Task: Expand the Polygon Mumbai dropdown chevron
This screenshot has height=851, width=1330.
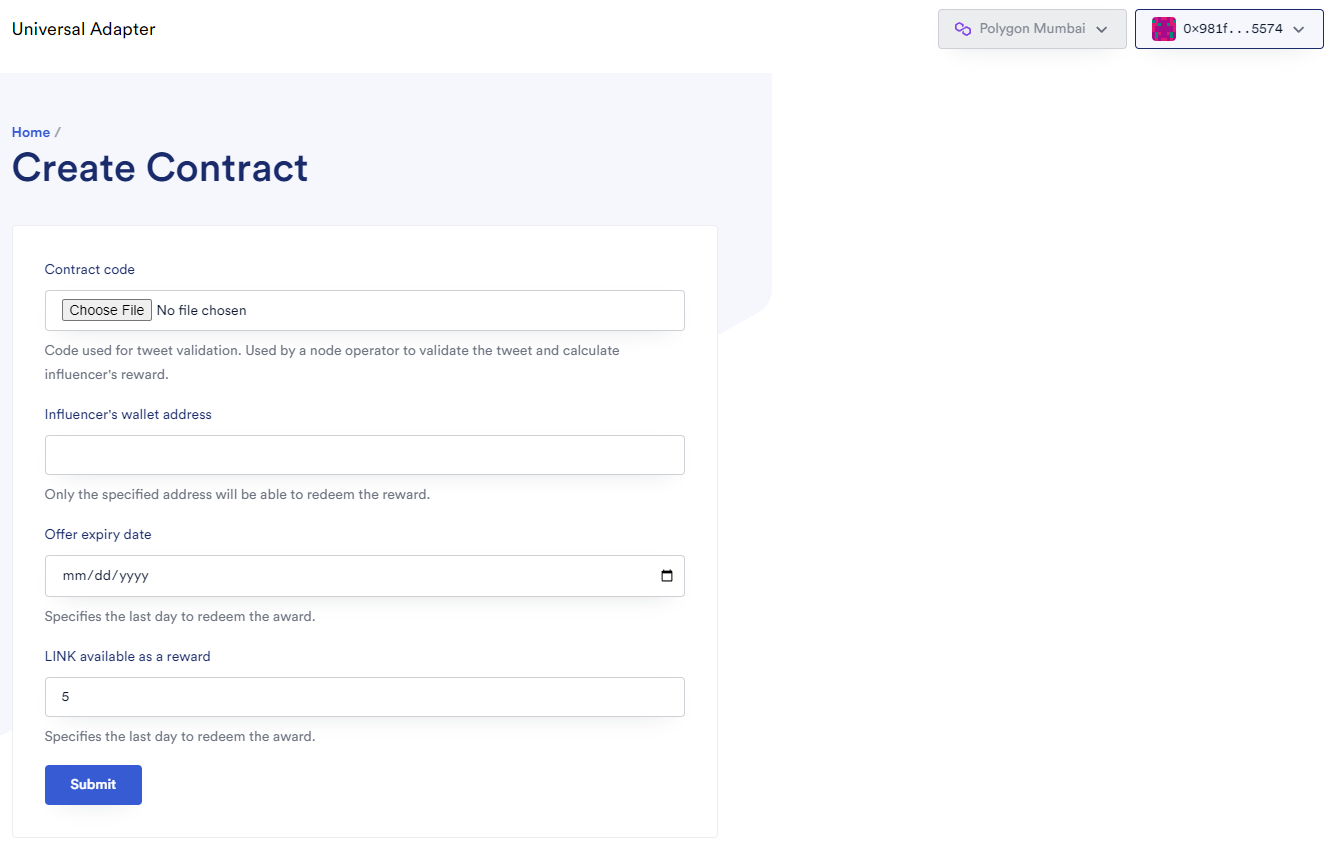Action: [1102, 29]
